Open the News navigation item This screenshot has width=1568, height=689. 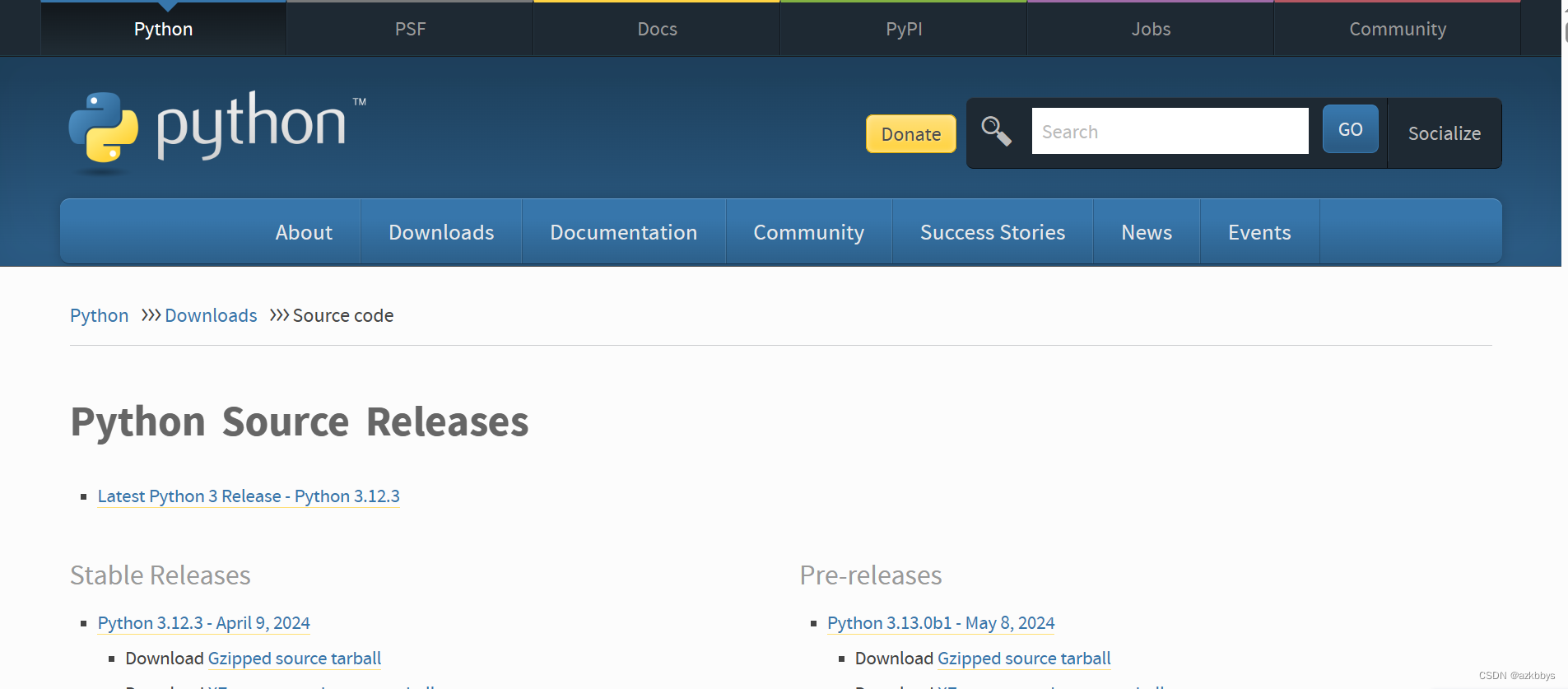click(1147, 232)
